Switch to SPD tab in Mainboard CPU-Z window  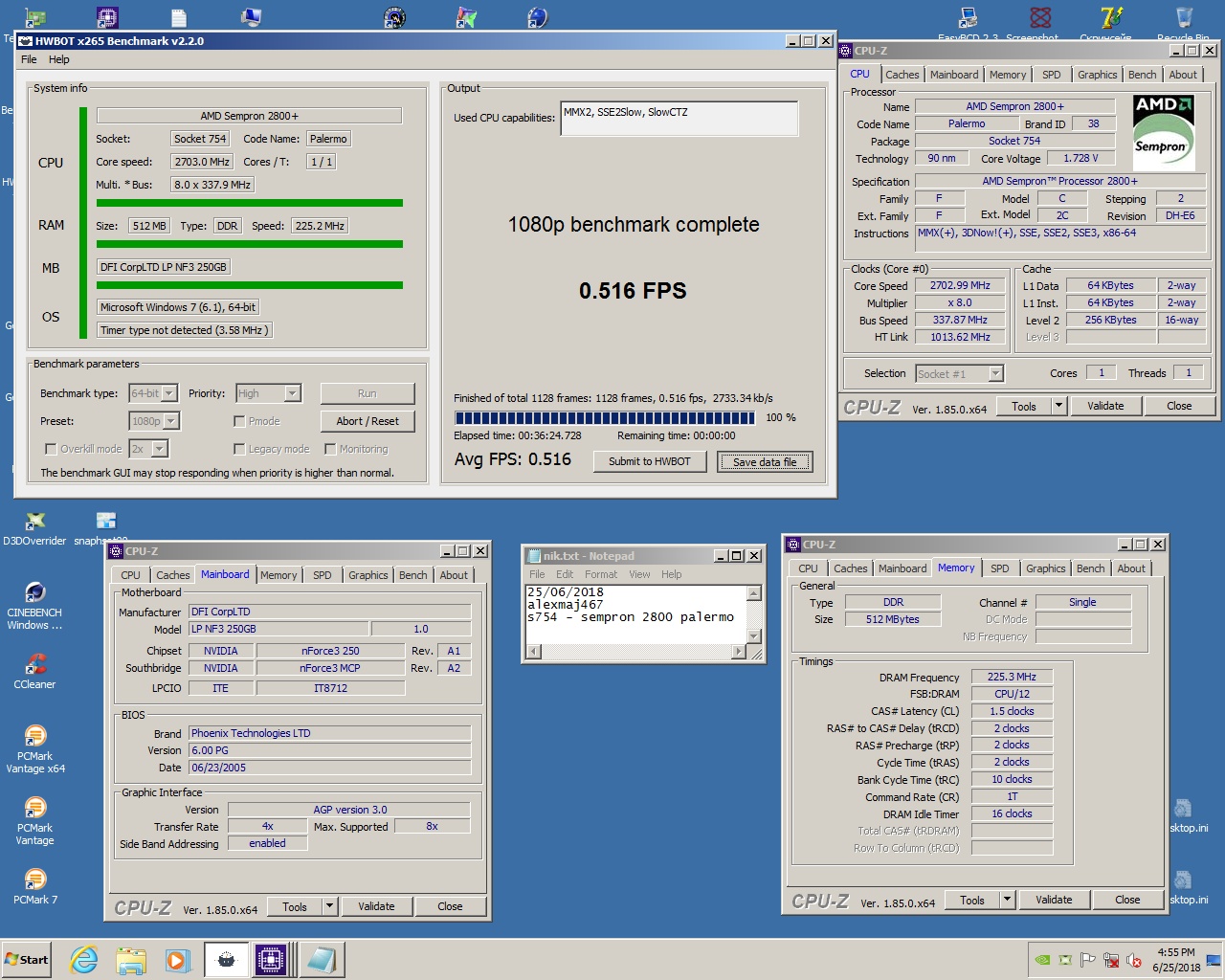[x=323, y=575]
